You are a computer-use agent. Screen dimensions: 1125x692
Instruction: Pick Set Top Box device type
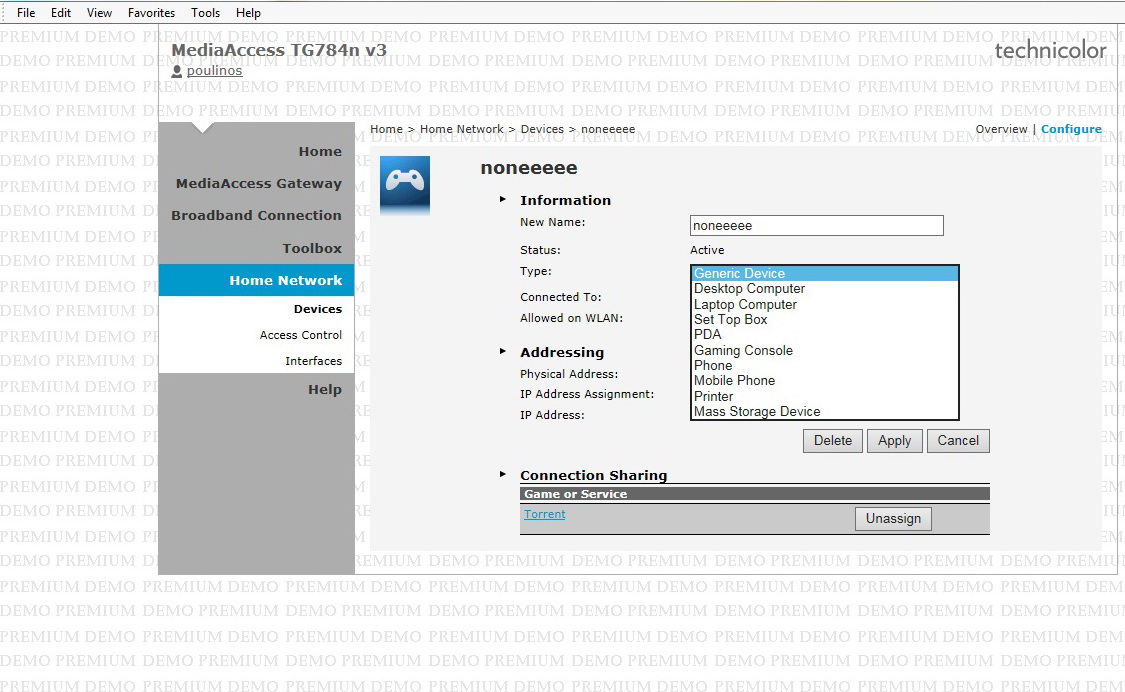point(824,319)
